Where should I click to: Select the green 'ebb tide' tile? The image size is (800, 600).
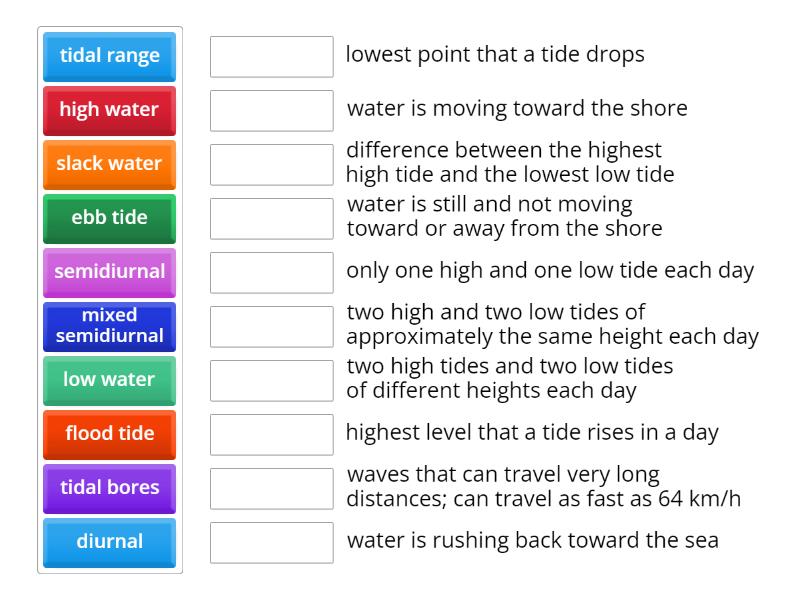click(110, 218)
